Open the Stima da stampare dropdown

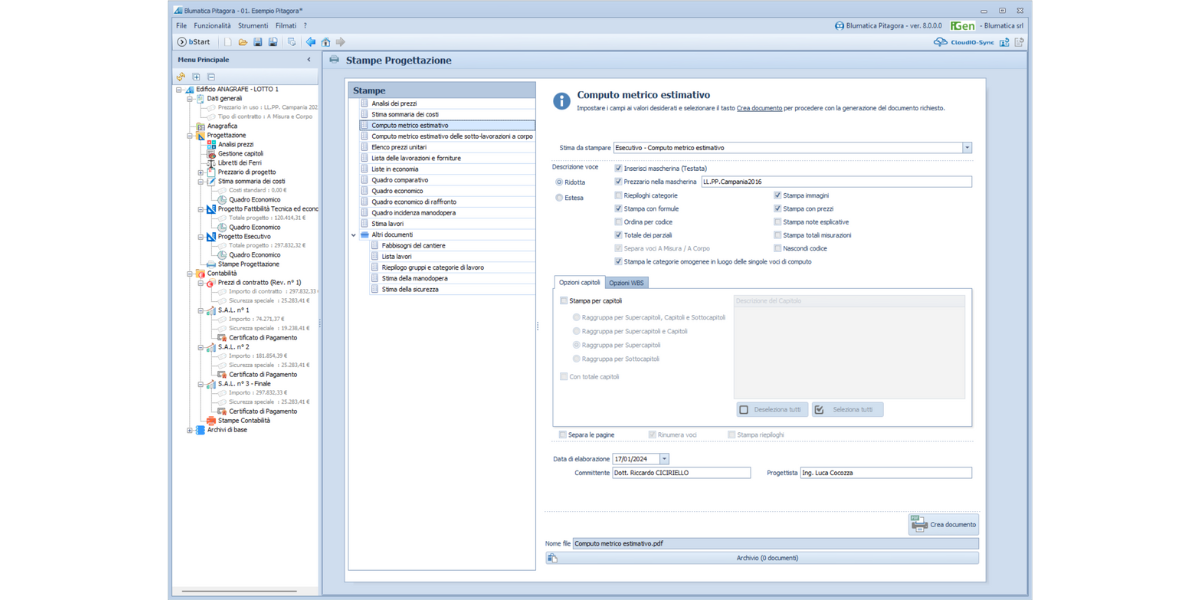[x=967, y=148]
